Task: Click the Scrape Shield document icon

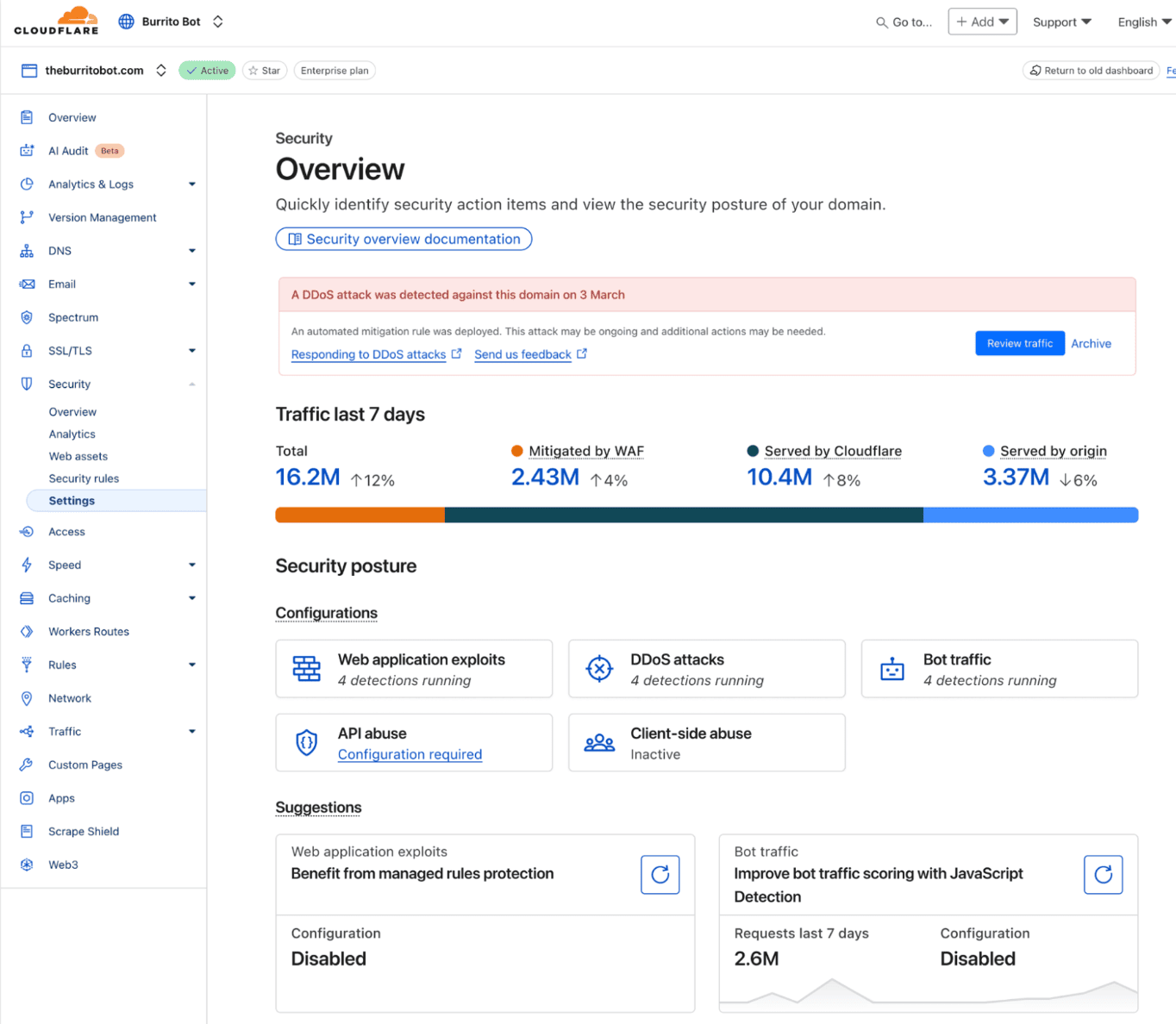Action: pyautogui.click(x=27, y=831)
